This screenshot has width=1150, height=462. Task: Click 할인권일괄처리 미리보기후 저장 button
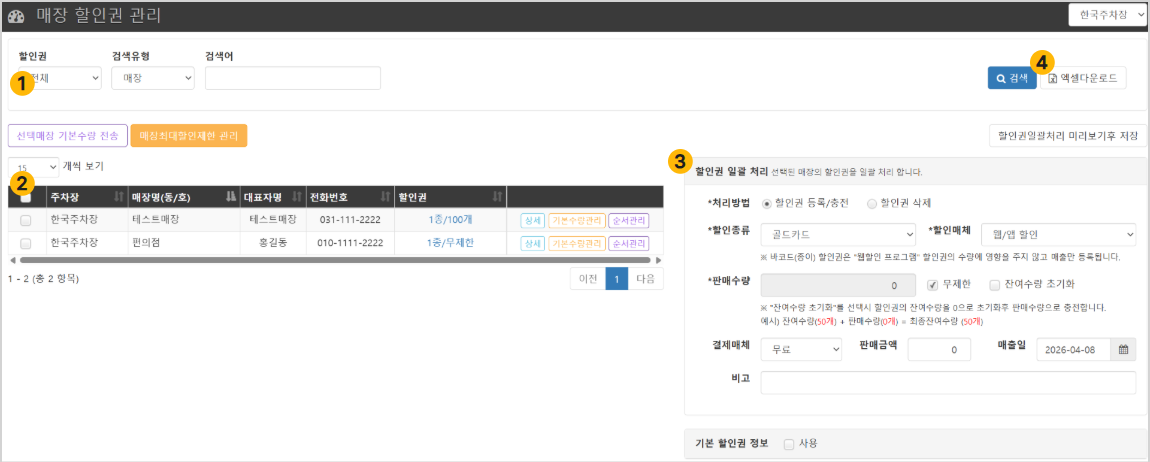point(1067,136)
